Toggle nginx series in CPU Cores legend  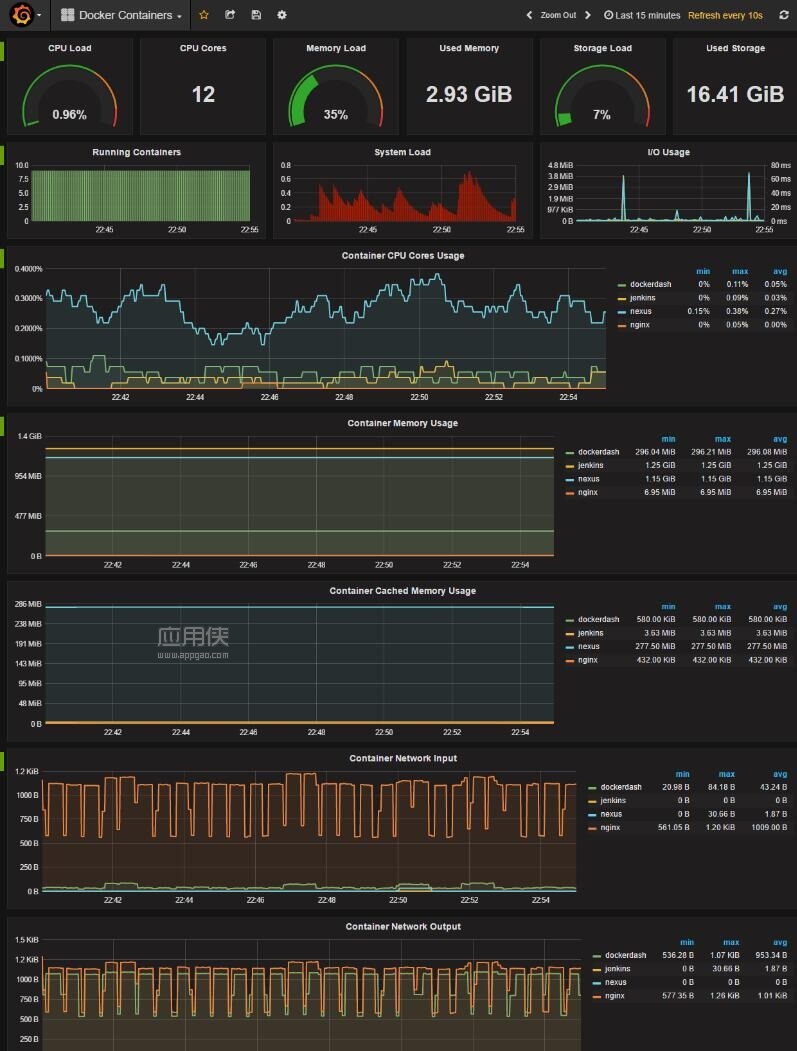tap(639, 324)
